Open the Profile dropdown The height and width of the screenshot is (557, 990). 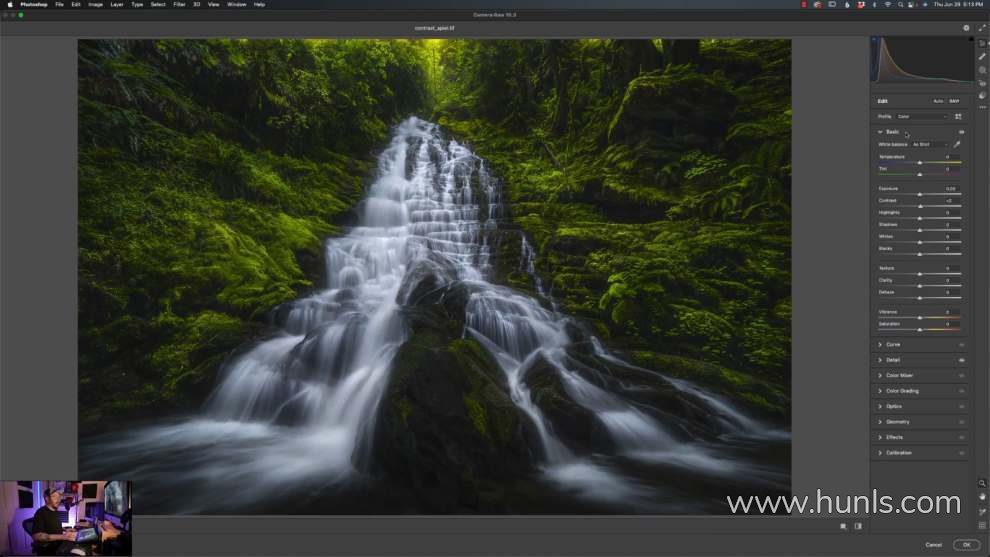[922, 117]
